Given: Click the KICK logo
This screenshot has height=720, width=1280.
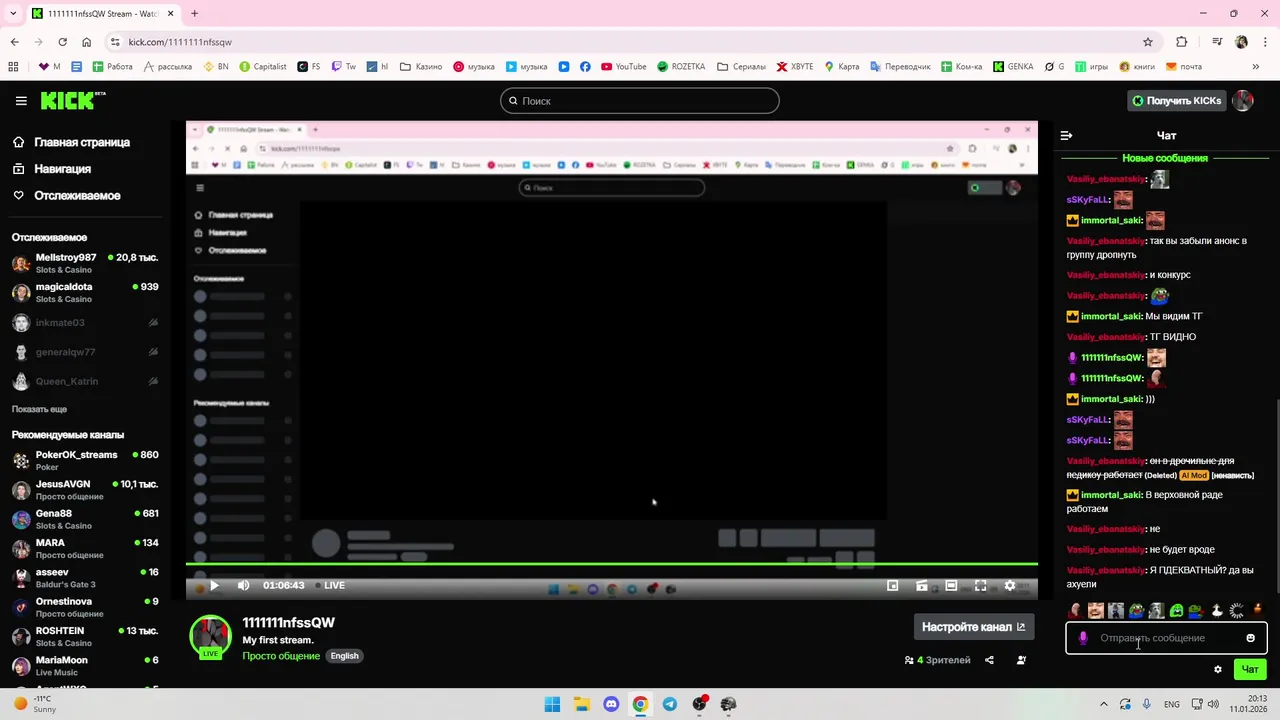Looking at the screenshot, I should point(72,101).
